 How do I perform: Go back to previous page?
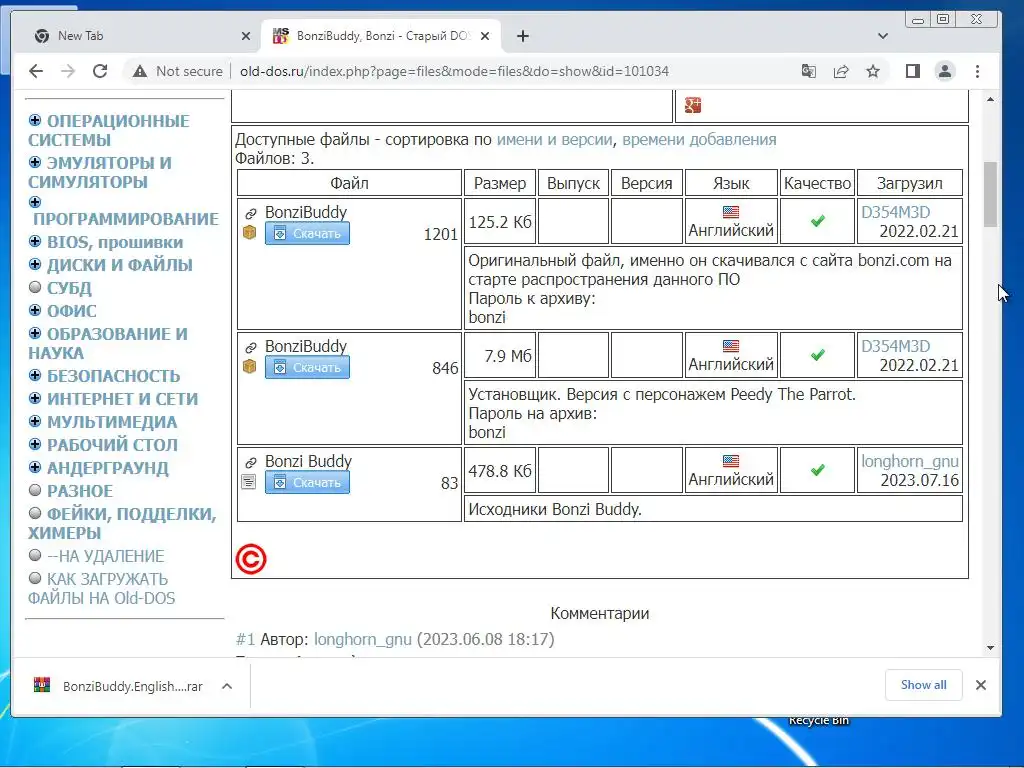point(36,71)
